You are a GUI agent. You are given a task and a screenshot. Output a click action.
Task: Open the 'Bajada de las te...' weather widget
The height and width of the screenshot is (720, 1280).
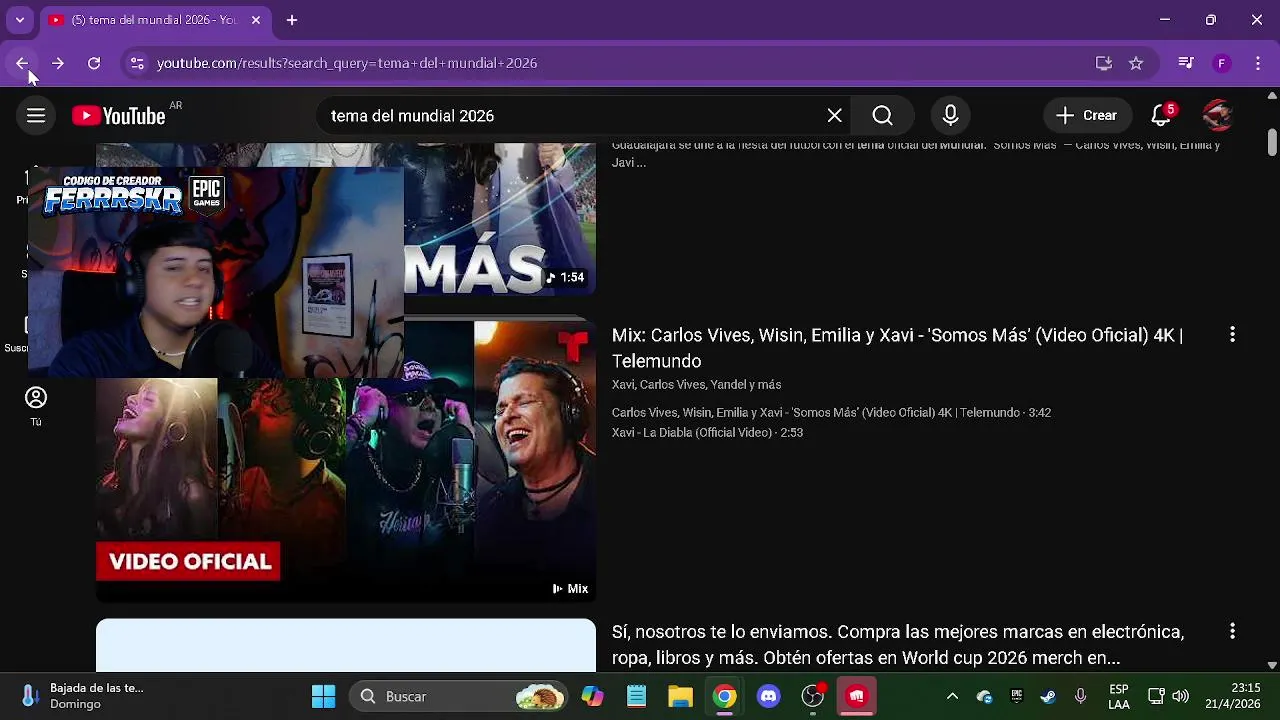[x=84, y=697]
